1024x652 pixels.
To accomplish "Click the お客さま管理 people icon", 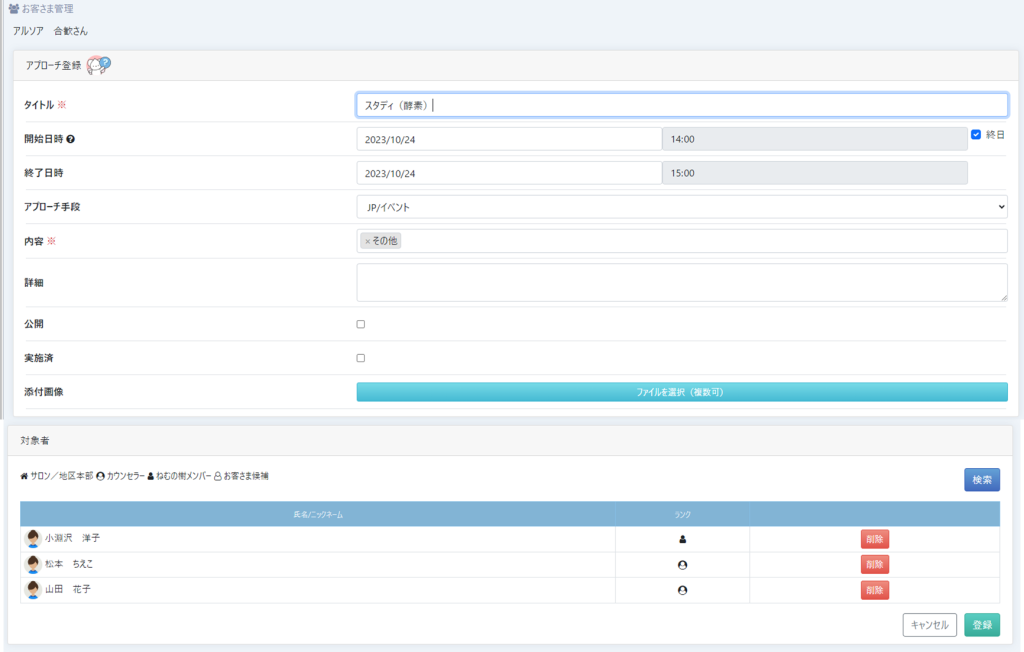I will (13, 9).
